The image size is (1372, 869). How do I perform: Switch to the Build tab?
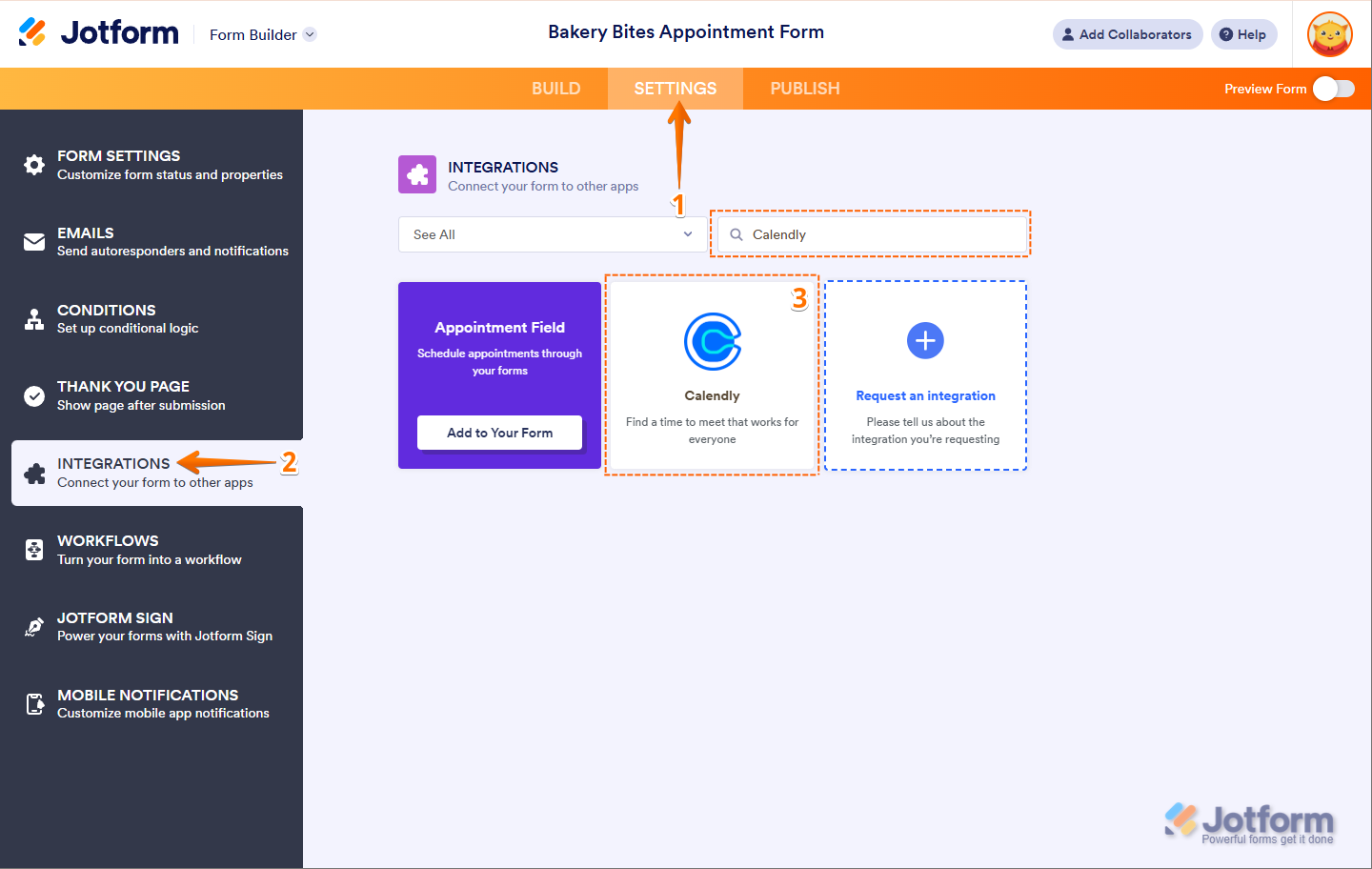point(555,89)
